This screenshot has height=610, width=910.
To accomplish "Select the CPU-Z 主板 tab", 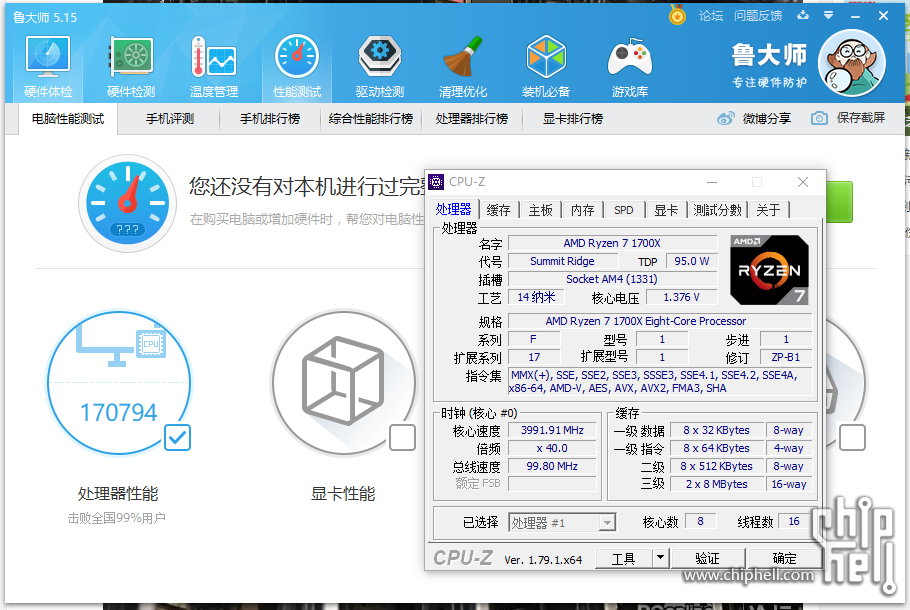I will coord(540,210).
